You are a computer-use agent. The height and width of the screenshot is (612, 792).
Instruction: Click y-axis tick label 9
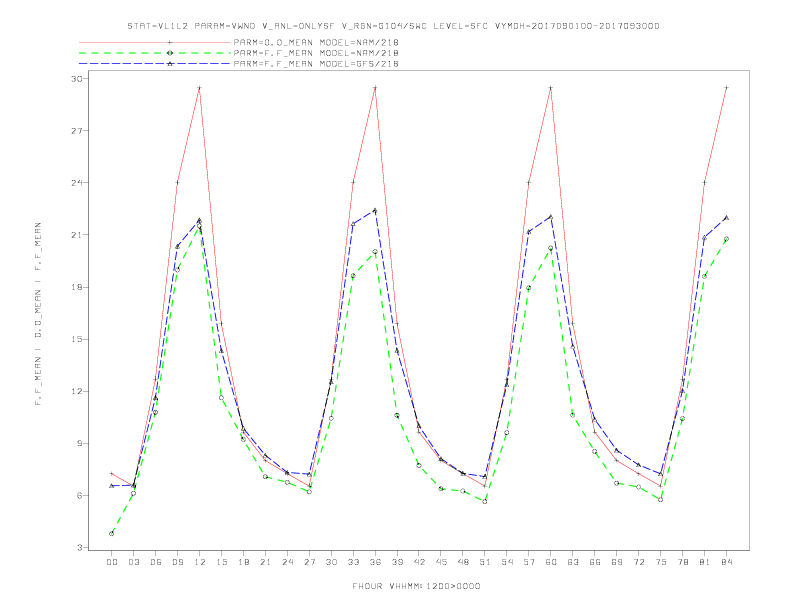coord(79,443)
